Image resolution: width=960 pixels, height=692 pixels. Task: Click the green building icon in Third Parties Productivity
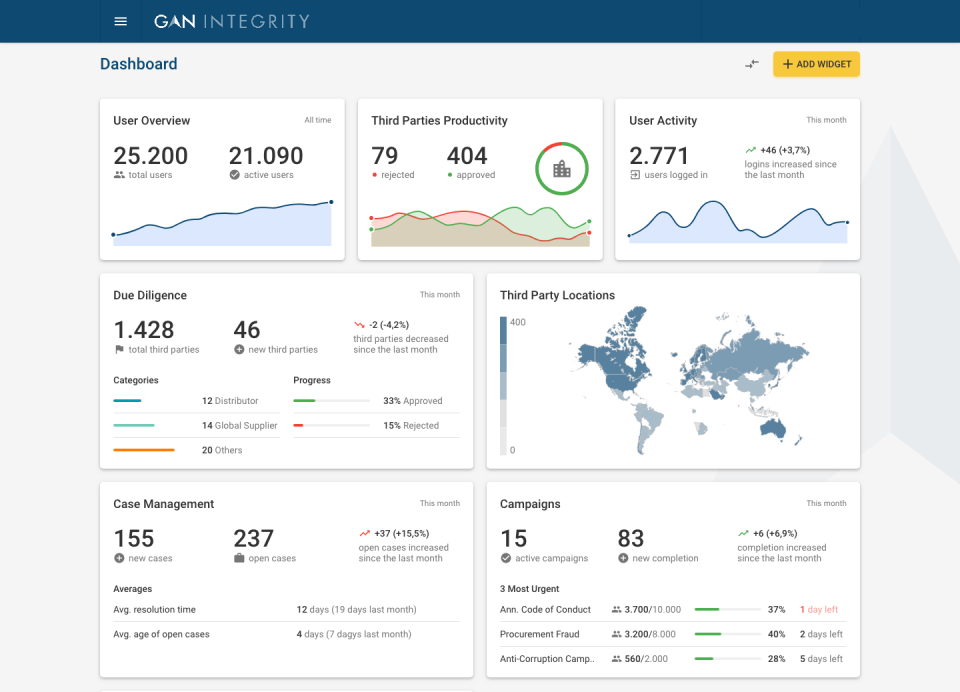(x=561, y=168)
